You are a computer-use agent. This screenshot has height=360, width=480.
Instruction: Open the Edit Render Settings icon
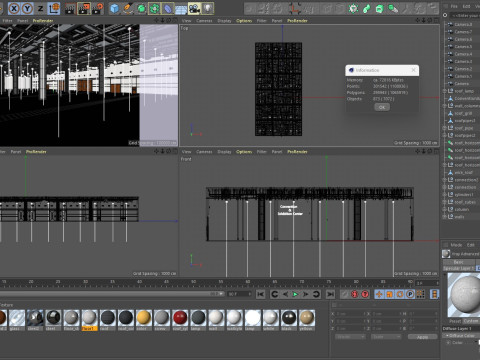[x=97, y=8]
